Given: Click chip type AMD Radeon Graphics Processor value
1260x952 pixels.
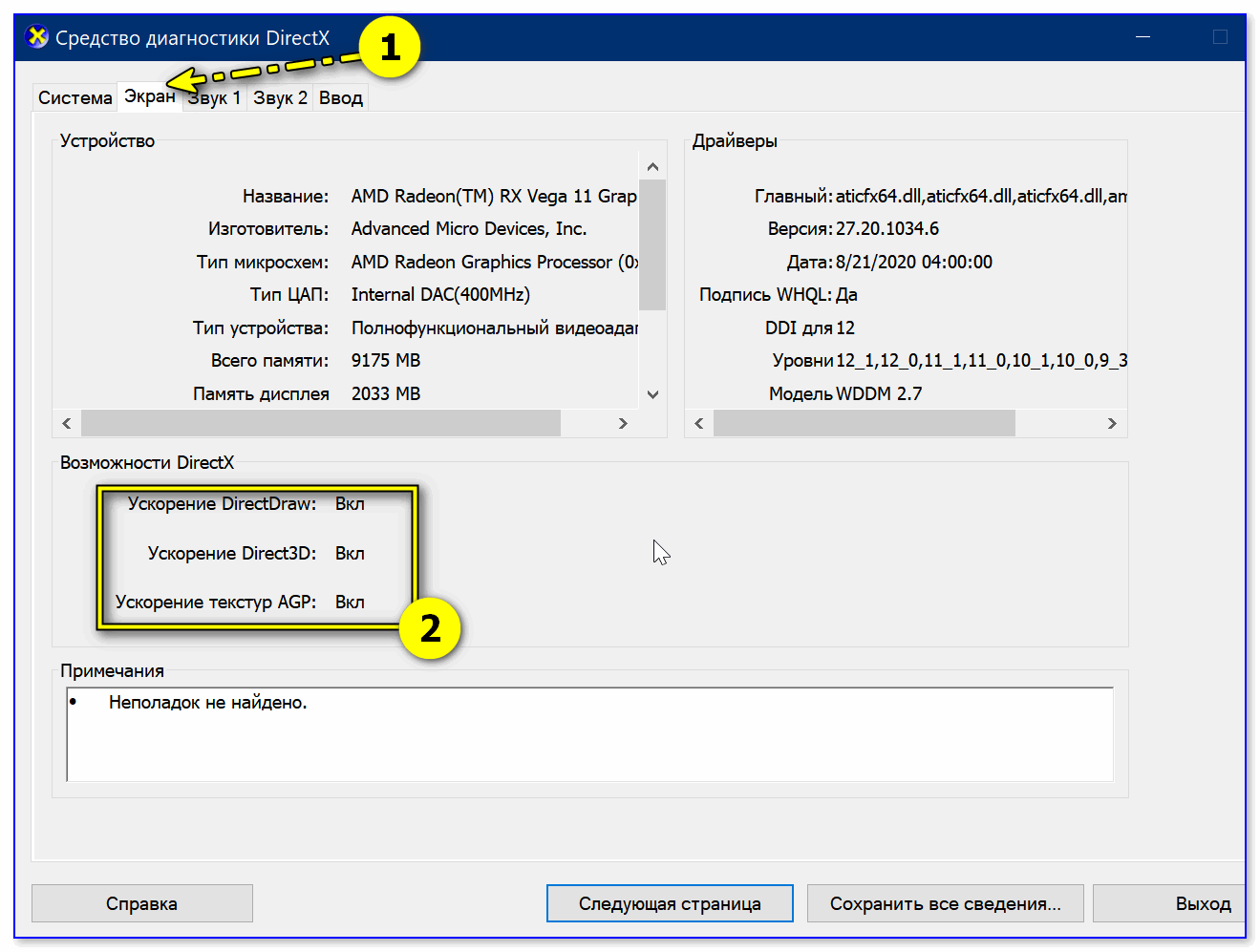Looking at the screenshot, I should click(494, 262).
